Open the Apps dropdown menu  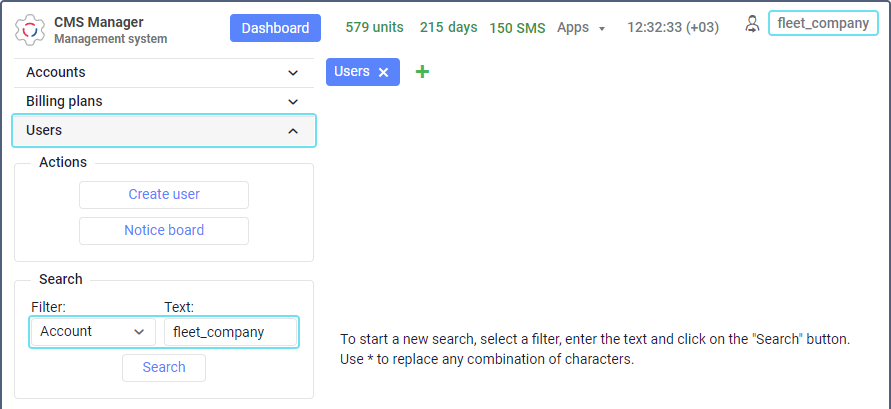click(x=581, y=28)
